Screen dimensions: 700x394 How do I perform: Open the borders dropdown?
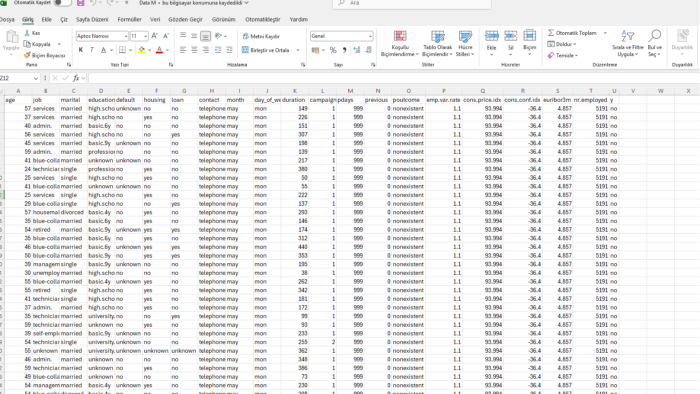(x=129, y=50)
